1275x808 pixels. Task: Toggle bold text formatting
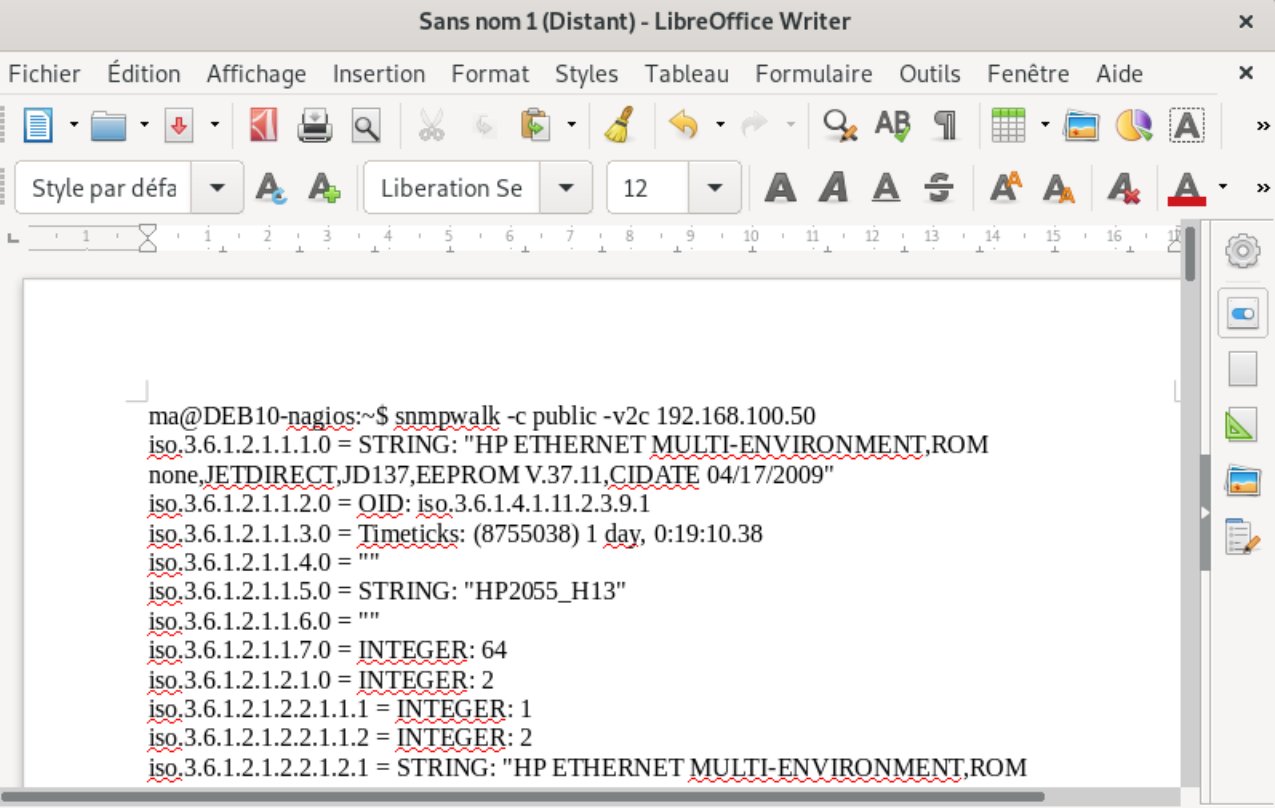click(x=781, y=188)
